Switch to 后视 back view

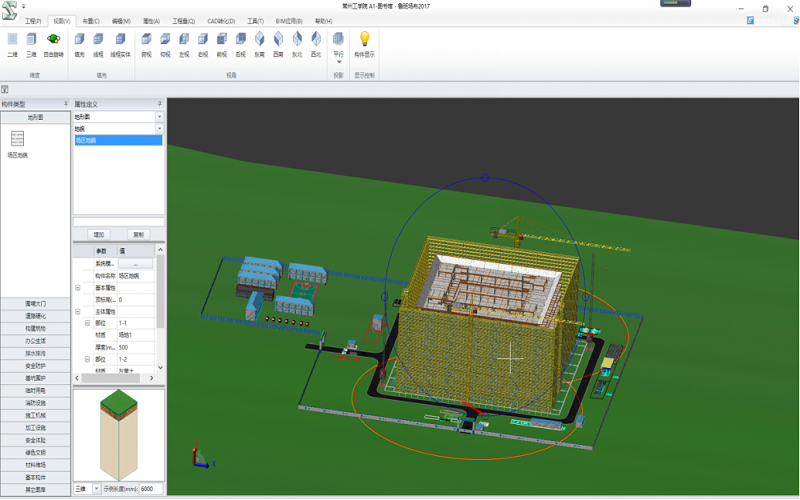pos(240,45)
